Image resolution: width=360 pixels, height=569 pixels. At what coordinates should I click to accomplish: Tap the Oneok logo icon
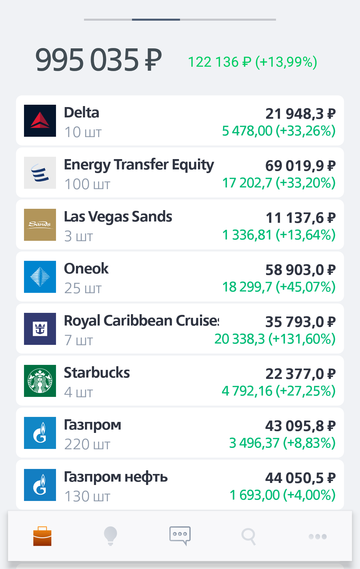40,277
